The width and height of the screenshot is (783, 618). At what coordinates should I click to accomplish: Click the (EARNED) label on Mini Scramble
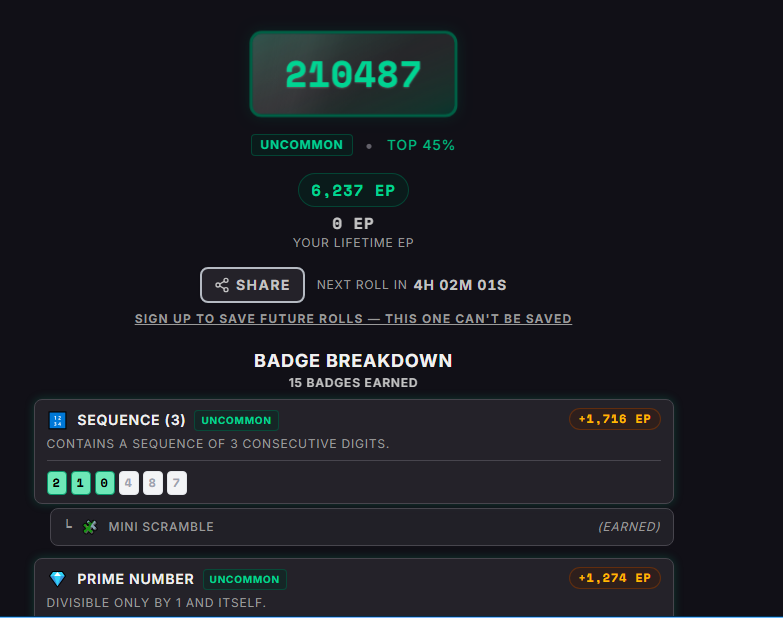click(x=629, y=527)
